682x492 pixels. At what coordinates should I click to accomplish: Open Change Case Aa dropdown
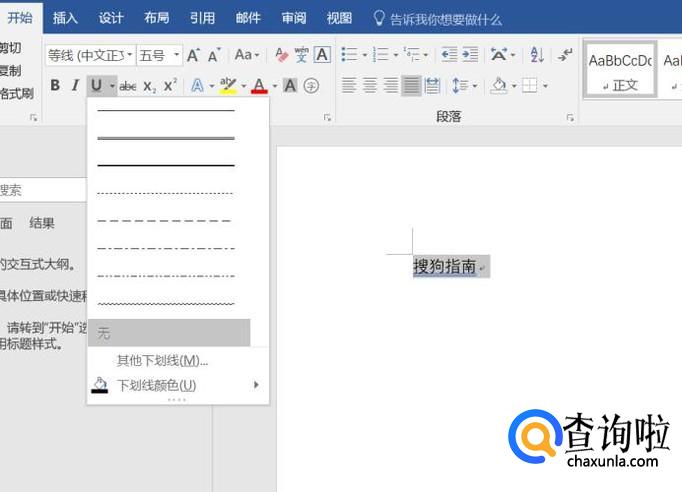(247, 55)
